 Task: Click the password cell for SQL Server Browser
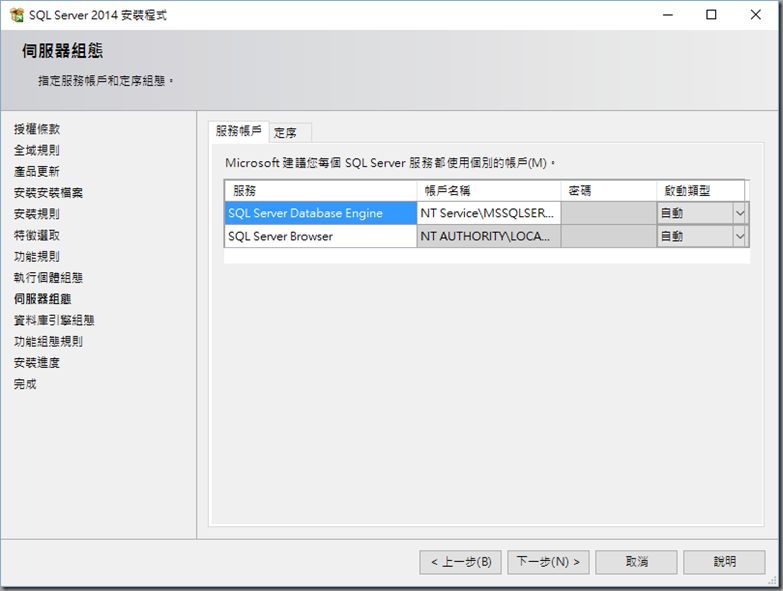608,236
